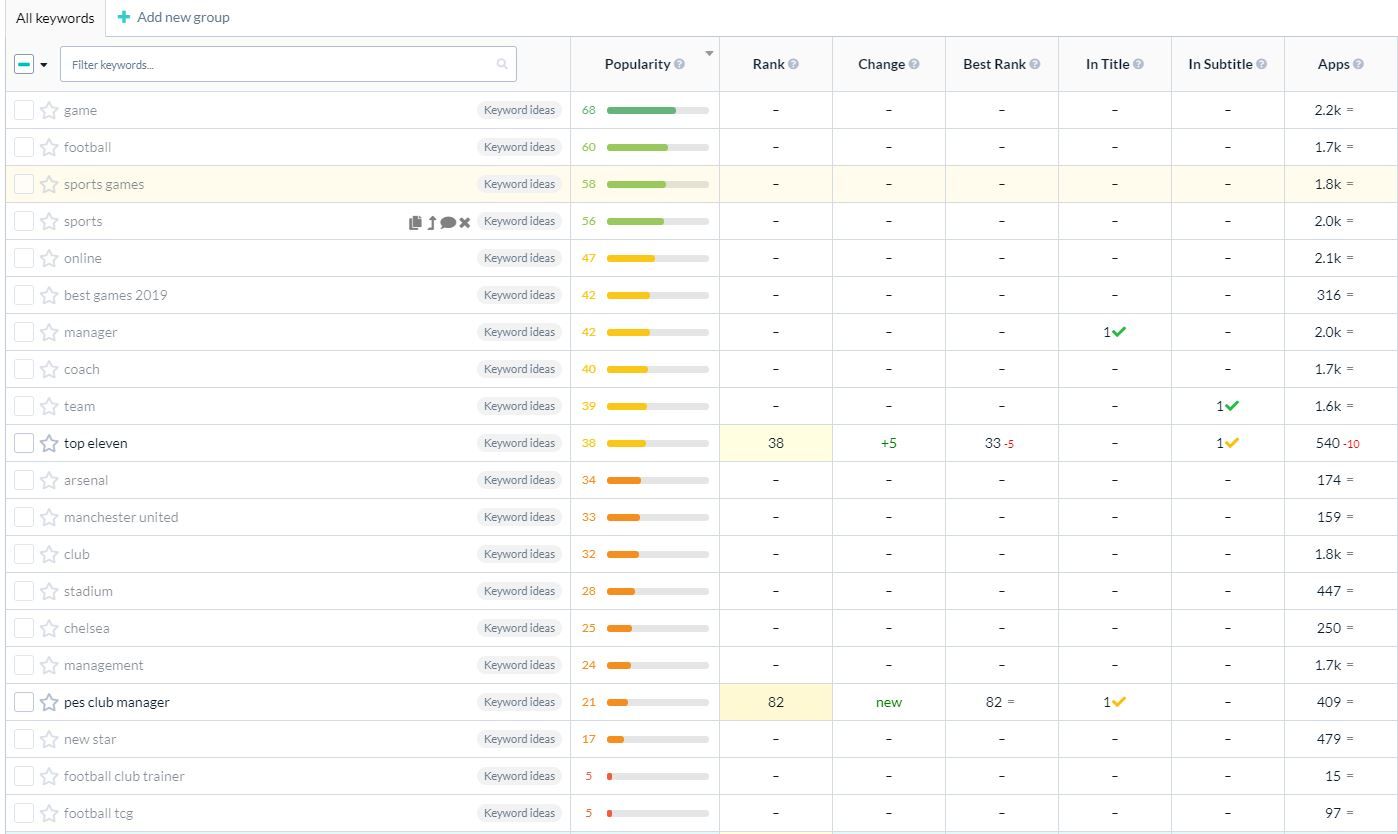
Task: Select the 'football' row checkbox
Action: click(24, 147)
